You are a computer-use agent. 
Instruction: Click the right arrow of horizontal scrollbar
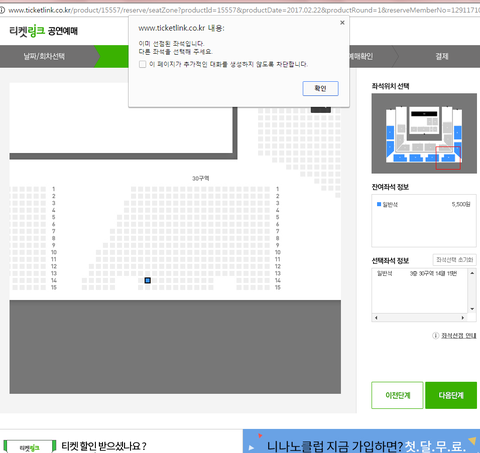(x=463, y=318)
